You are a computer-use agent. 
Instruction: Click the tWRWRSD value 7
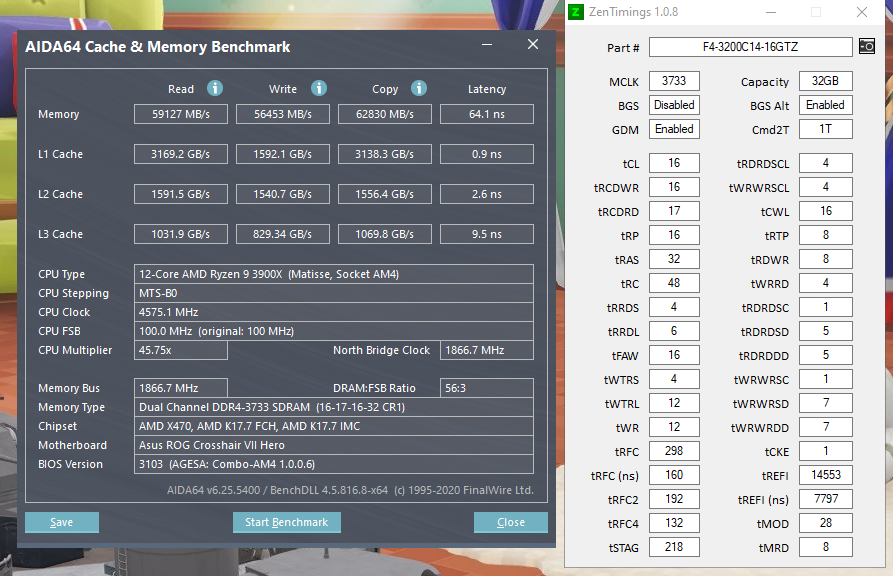coord(825,403)
